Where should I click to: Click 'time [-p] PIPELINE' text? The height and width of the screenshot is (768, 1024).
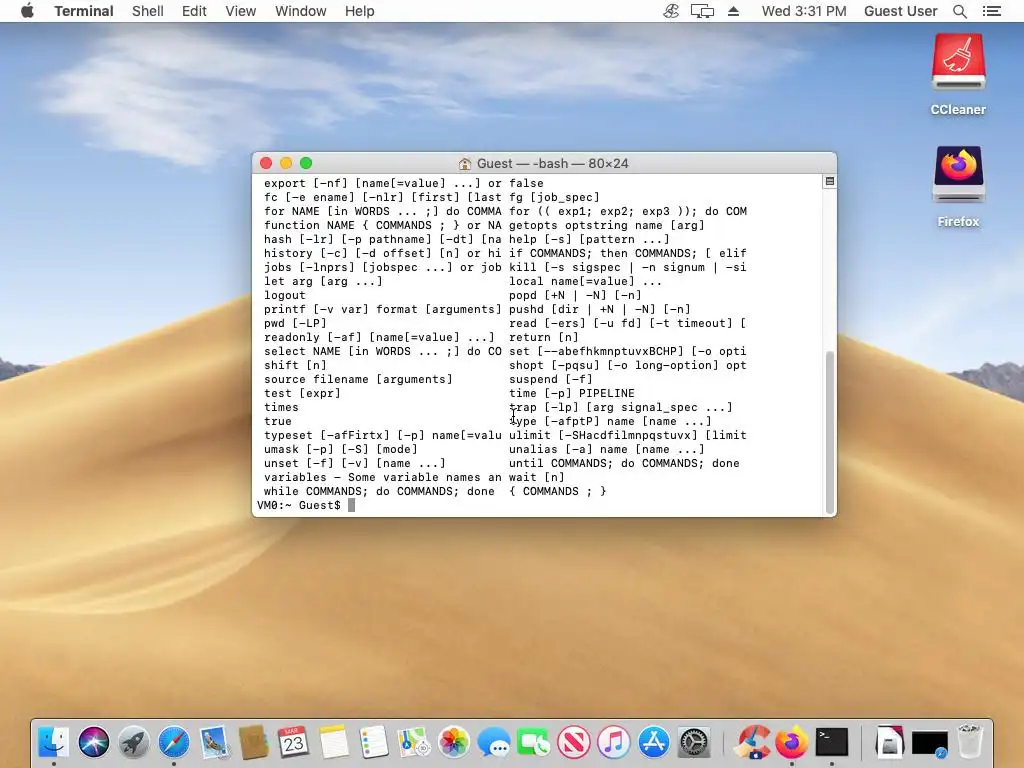click(x=571, y=393)
